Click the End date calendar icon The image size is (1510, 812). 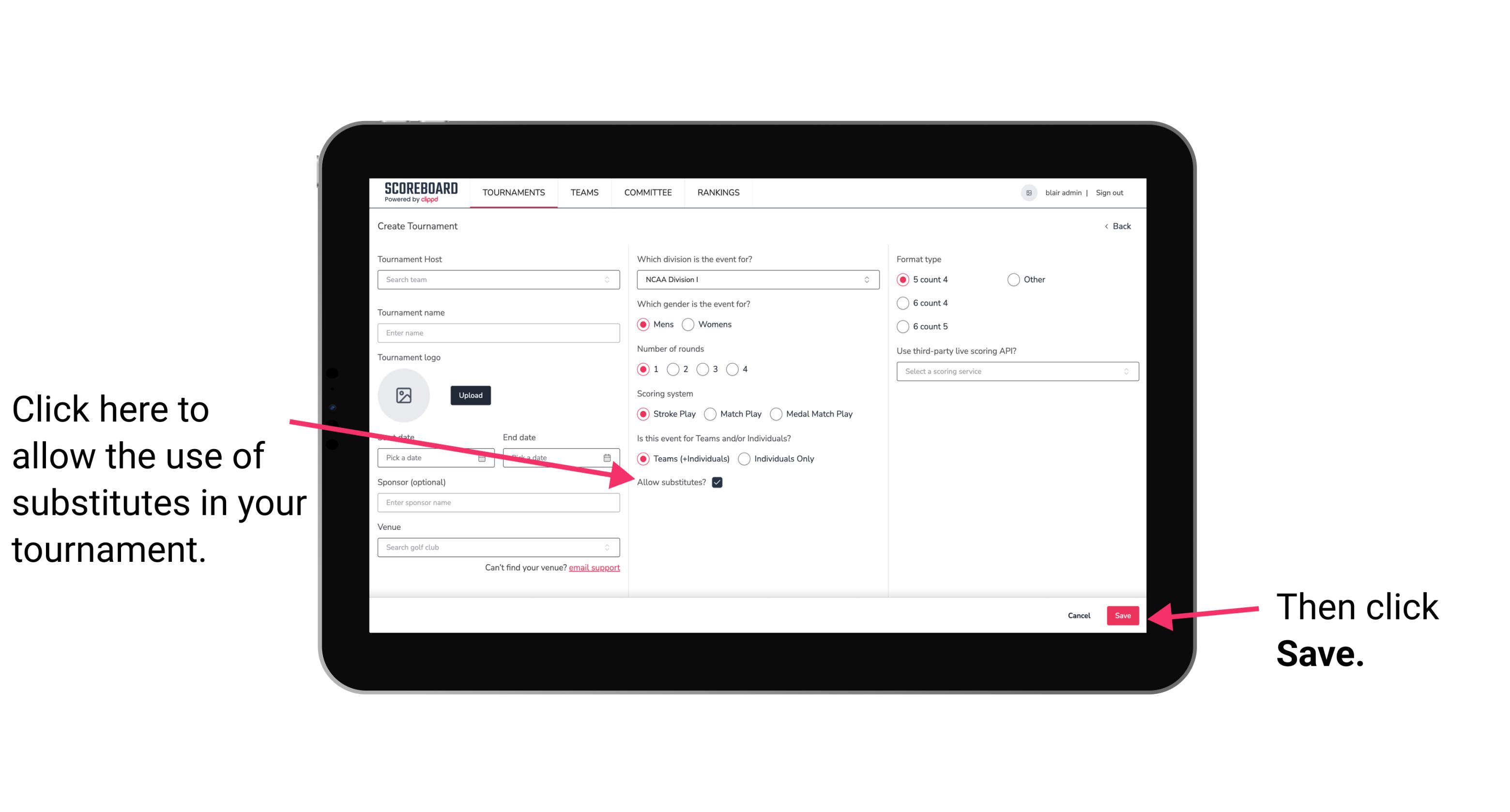coord(608,458)
